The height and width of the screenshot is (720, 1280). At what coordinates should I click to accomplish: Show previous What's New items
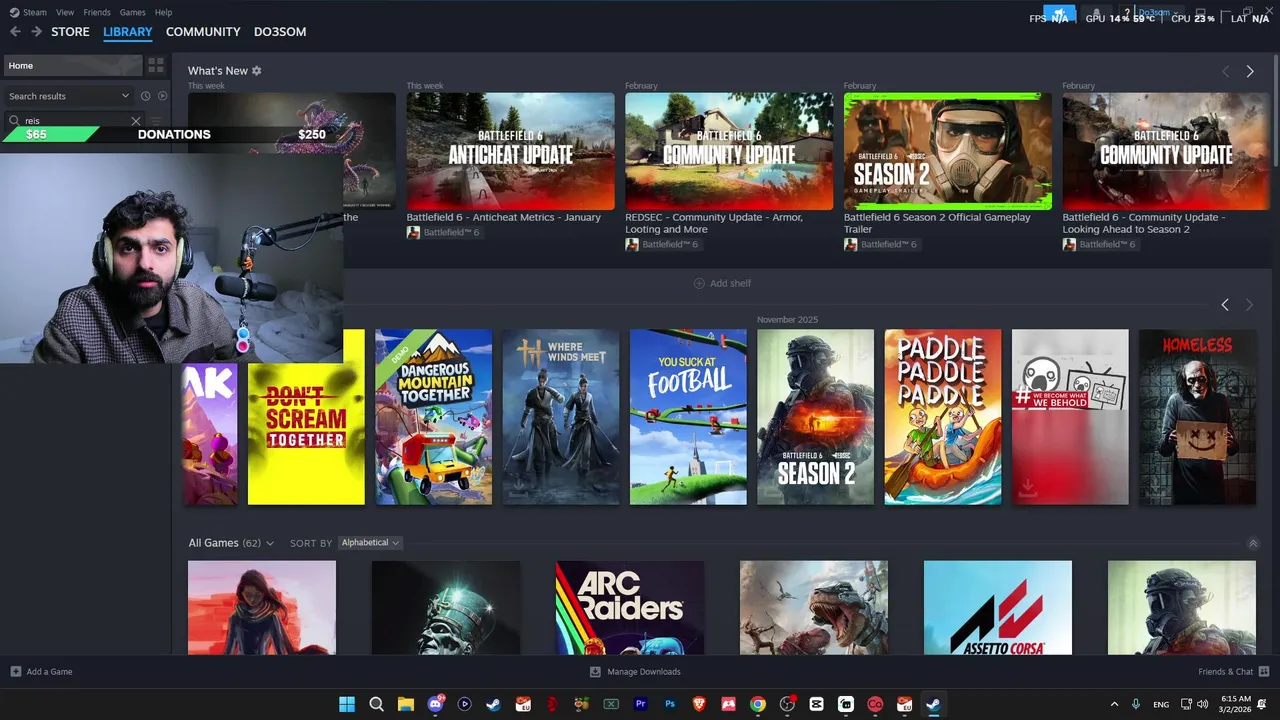click(1225, 71)
